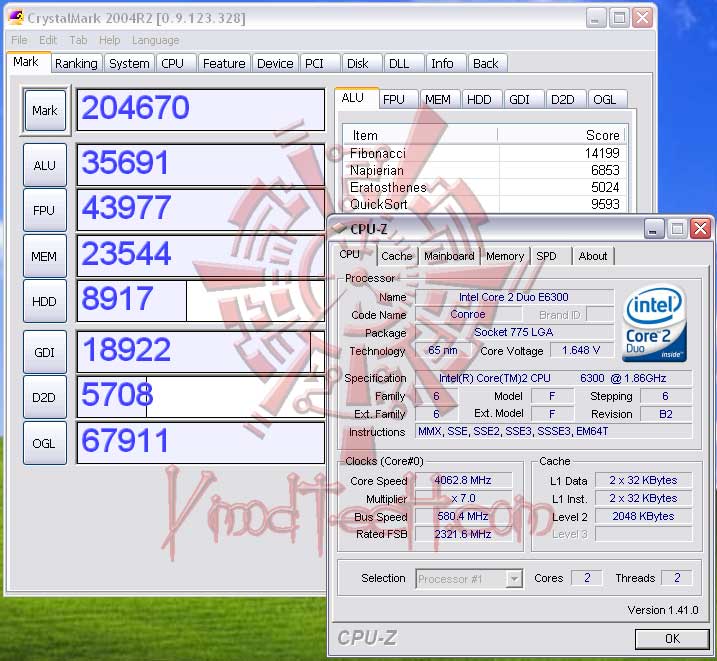Image resolution: width=717 pixels, height=661 pixels.
Task: Click OK button in CPU-Z
Action: click(x=672, y=639)
